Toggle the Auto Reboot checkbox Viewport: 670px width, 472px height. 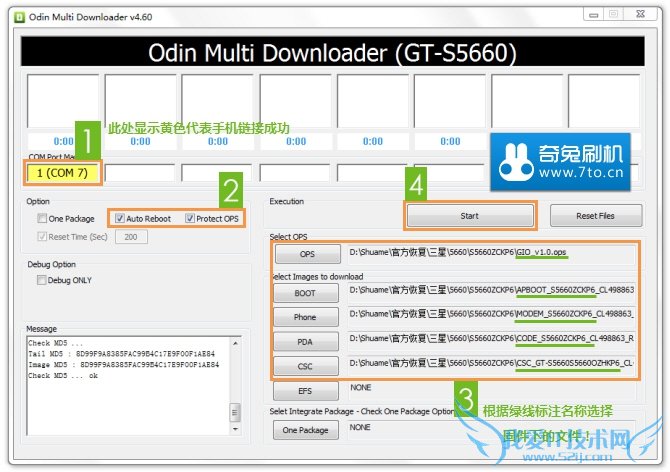click(120, 218)
